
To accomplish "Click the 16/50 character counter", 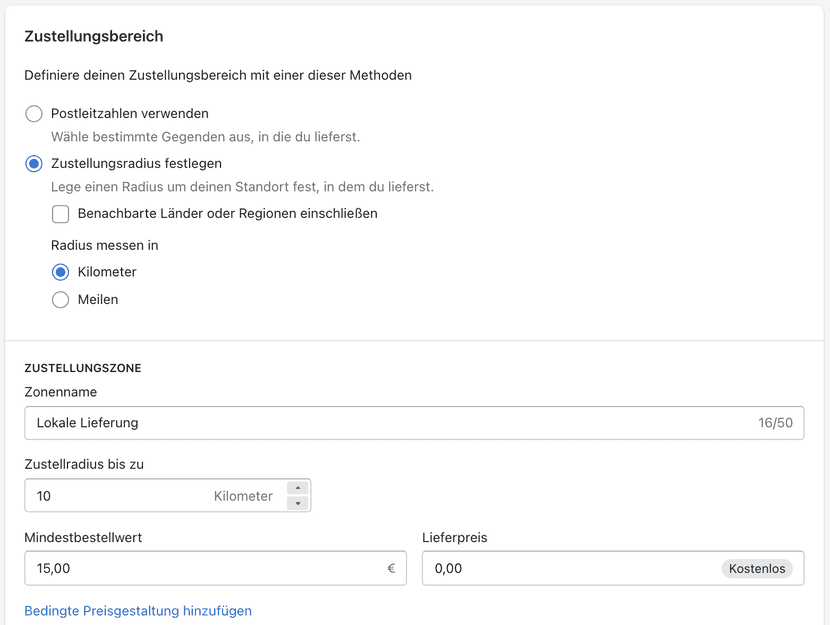I will pos(775,423).
